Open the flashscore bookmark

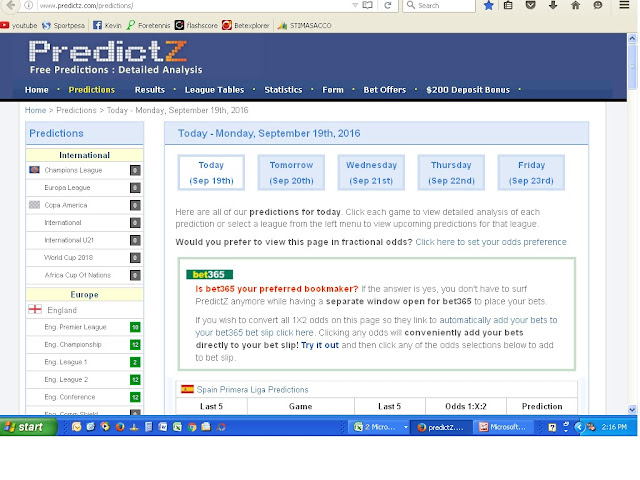[x=196, y=25]
